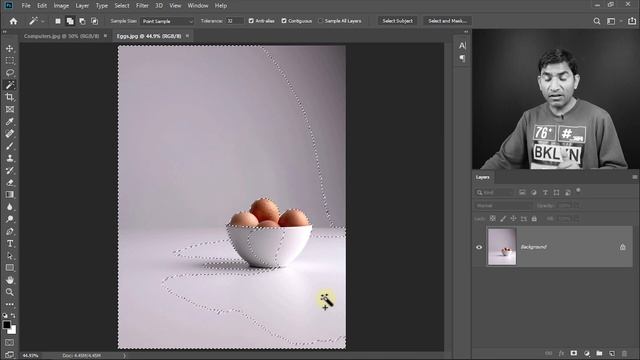Choose Intersect with Selection mode icon
Image resolution: width=640 pixels, height=360 pixels.
coord(94,21)
